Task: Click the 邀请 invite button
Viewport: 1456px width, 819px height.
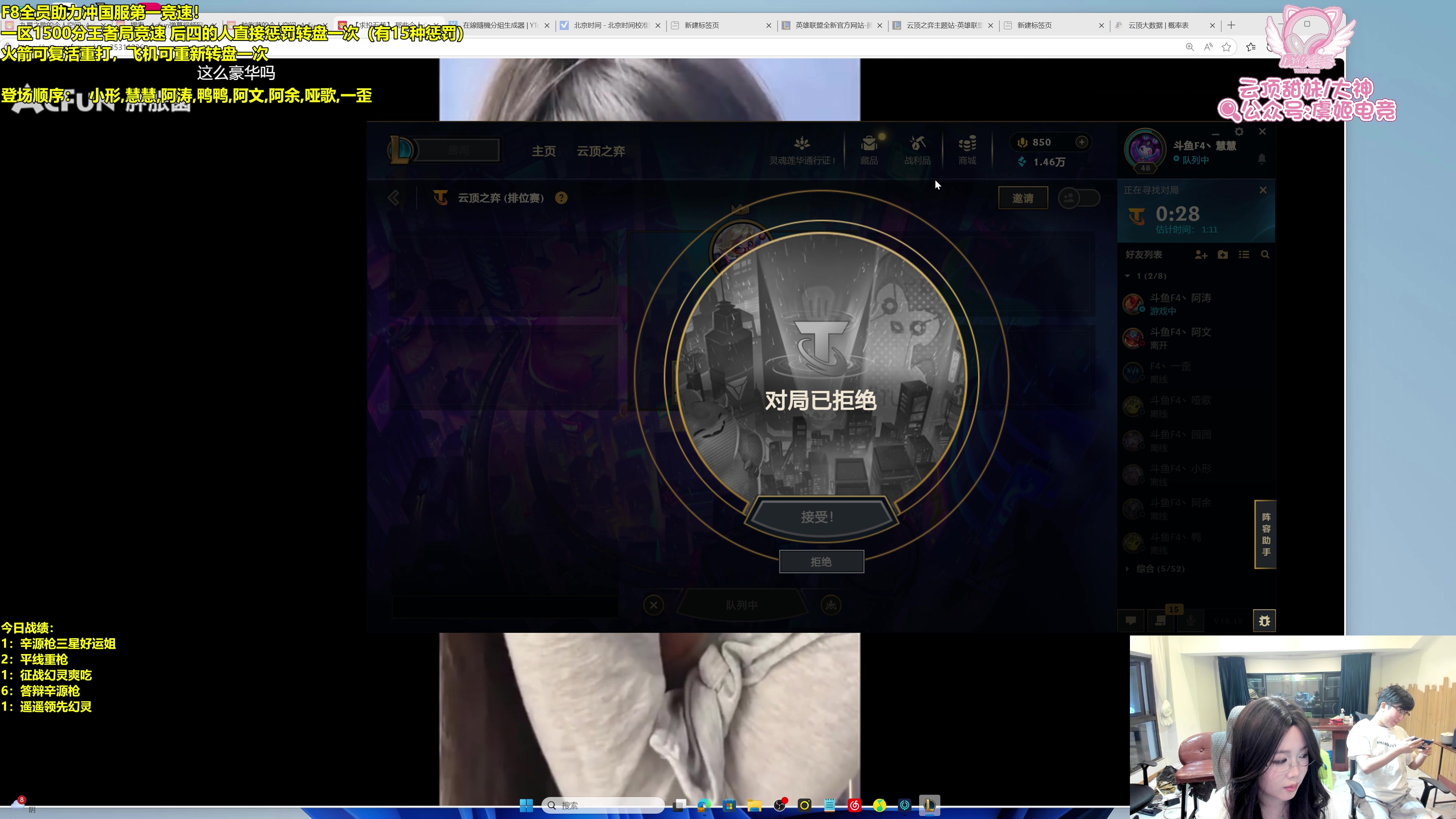Action: [x=1023, y=198]
